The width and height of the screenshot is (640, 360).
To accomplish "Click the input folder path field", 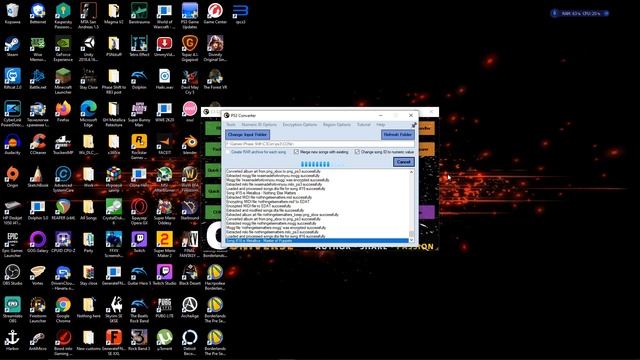I will [x=320, y=144].
